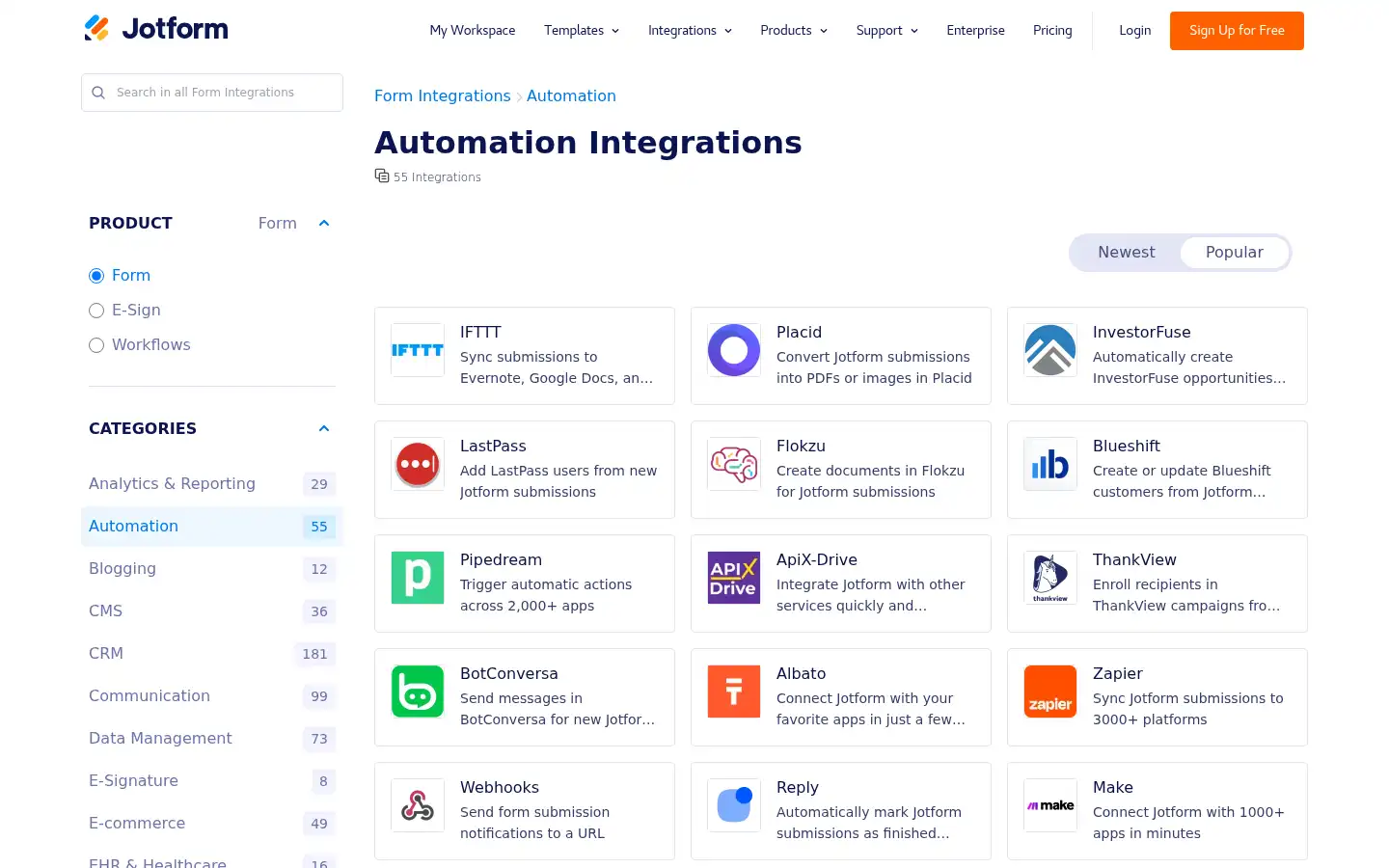Open the Webhooks integration title
This screenshot has height=868, width=1389.
pyautogui.click(x=500, y=788)
